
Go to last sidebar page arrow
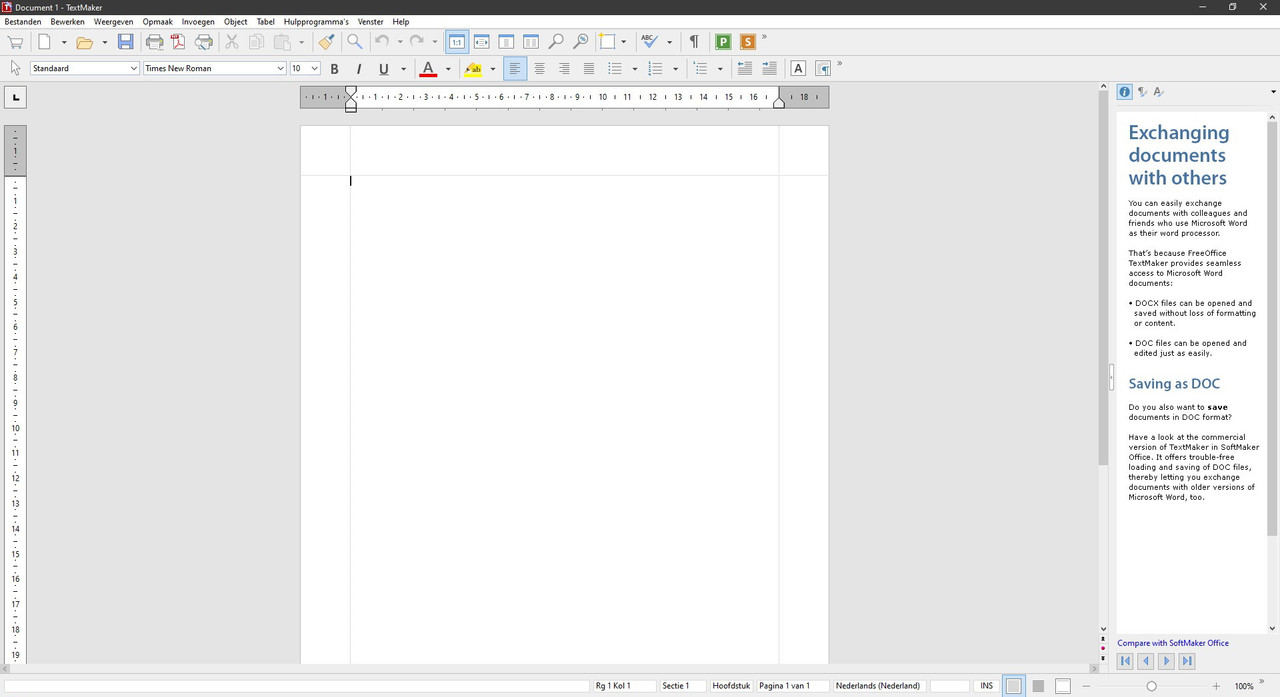(x=1187, y=661)
